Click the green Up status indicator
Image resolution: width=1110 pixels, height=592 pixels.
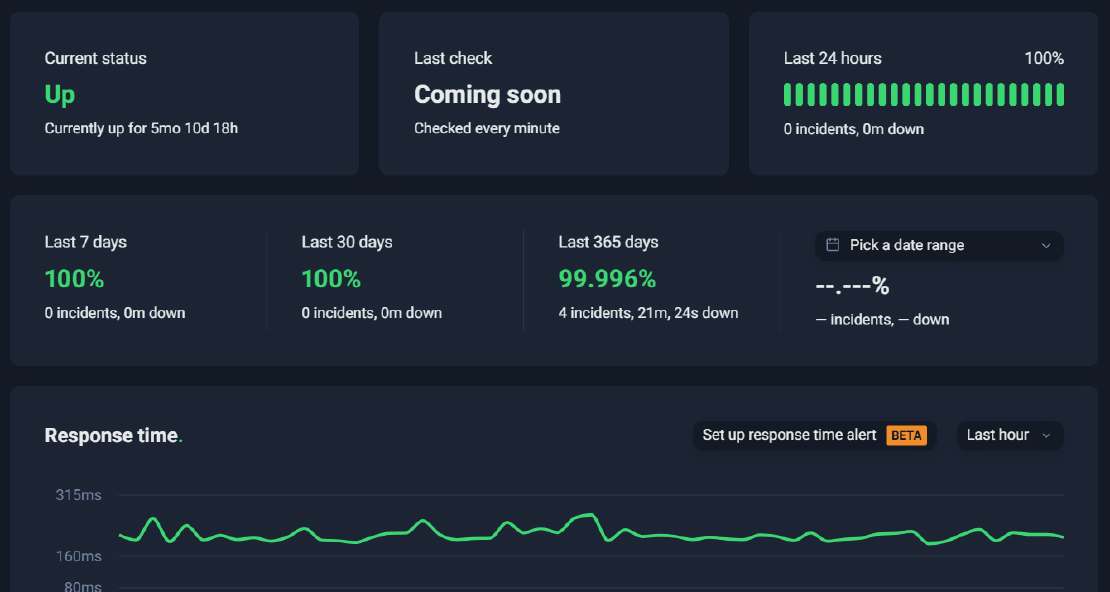pos(58,94)
